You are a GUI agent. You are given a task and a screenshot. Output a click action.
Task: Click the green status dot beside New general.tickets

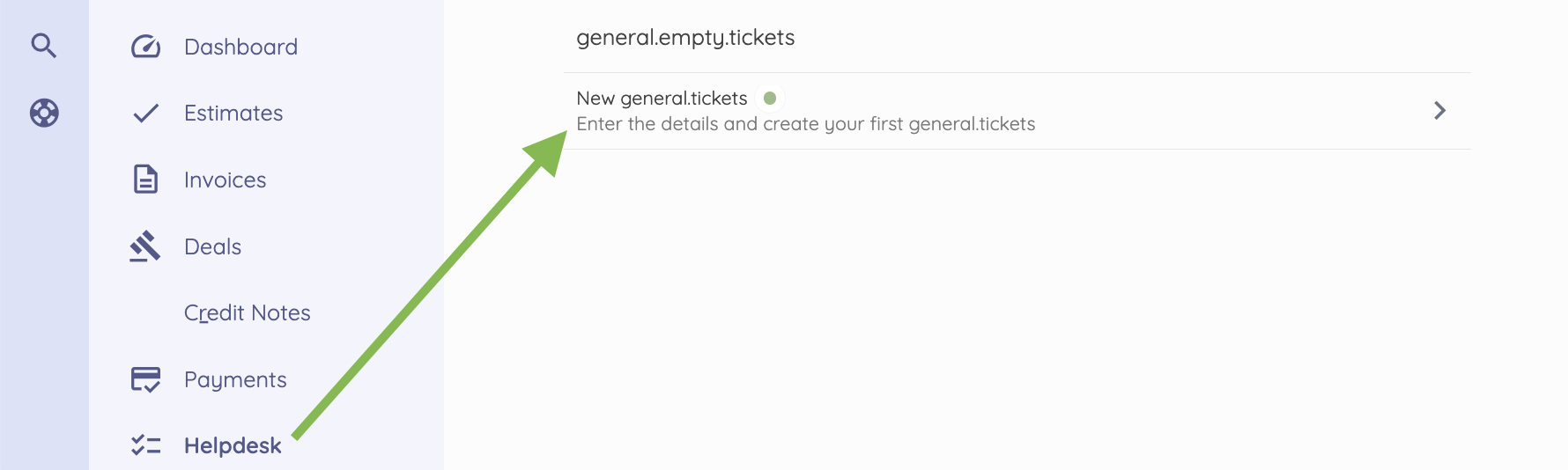click(x=770, y=98)
